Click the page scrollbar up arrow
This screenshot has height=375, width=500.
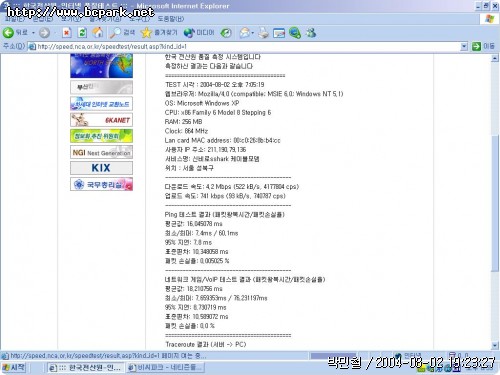(x=495, y=59)
